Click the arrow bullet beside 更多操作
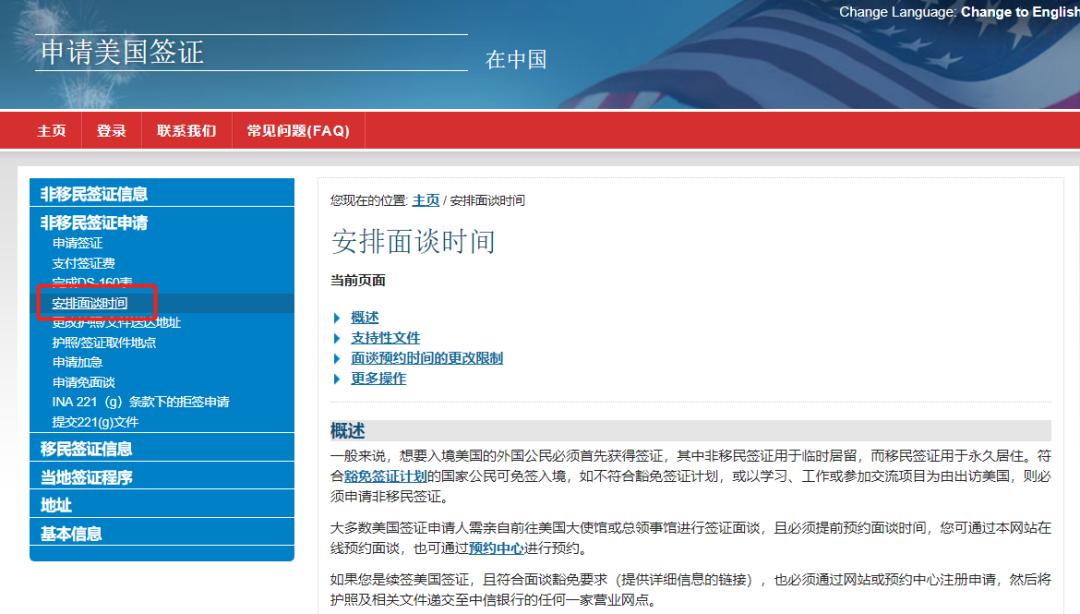 (337, 379)
